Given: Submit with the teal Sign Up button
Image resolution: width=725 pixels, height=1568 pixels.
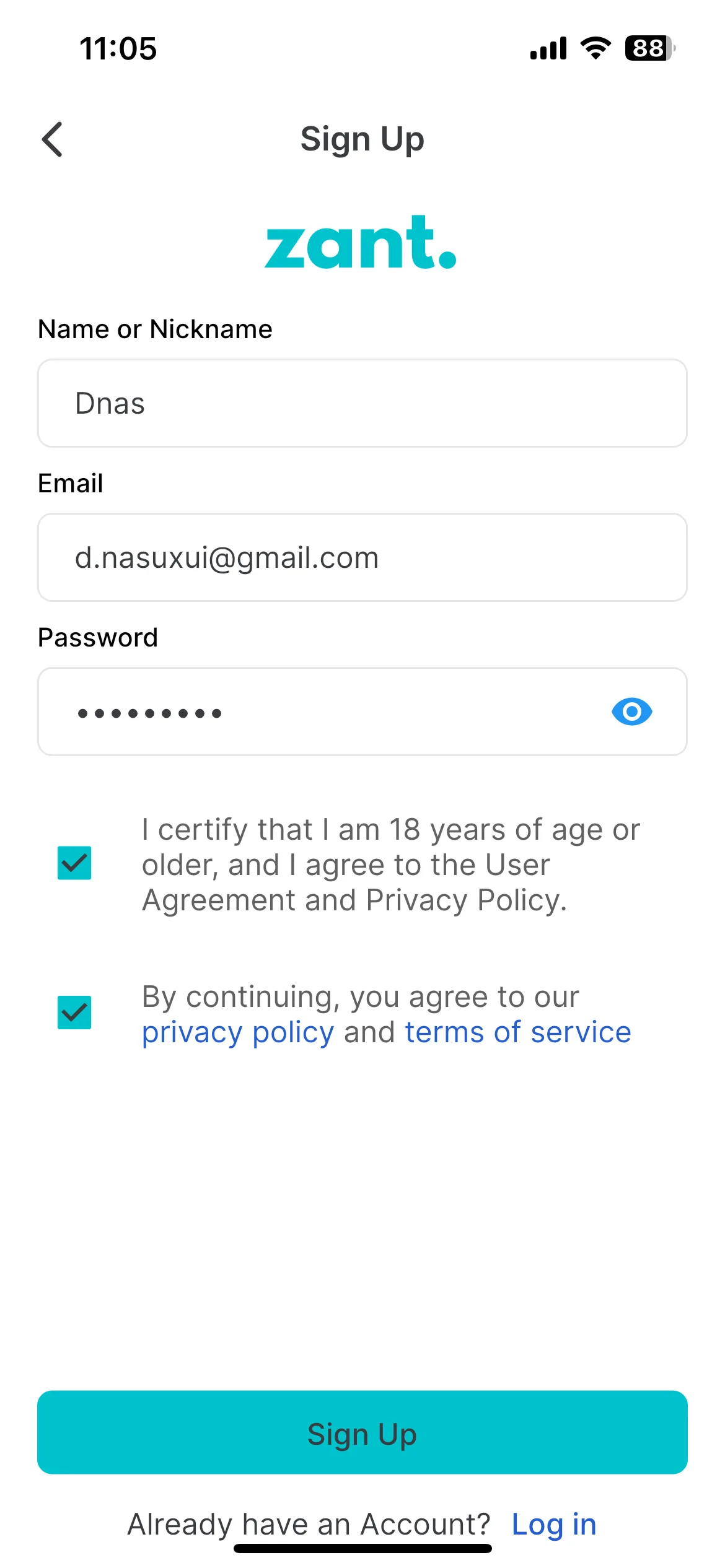Looking at the screenshot, I should pos(362,1432).
